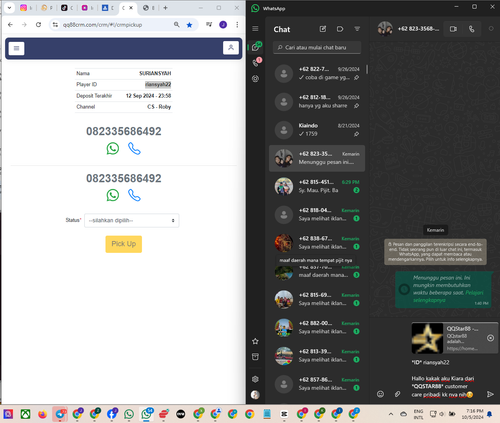Open chat with +62 822-7 contact
This screenshot has height=423, width=500.
[317, 73]
